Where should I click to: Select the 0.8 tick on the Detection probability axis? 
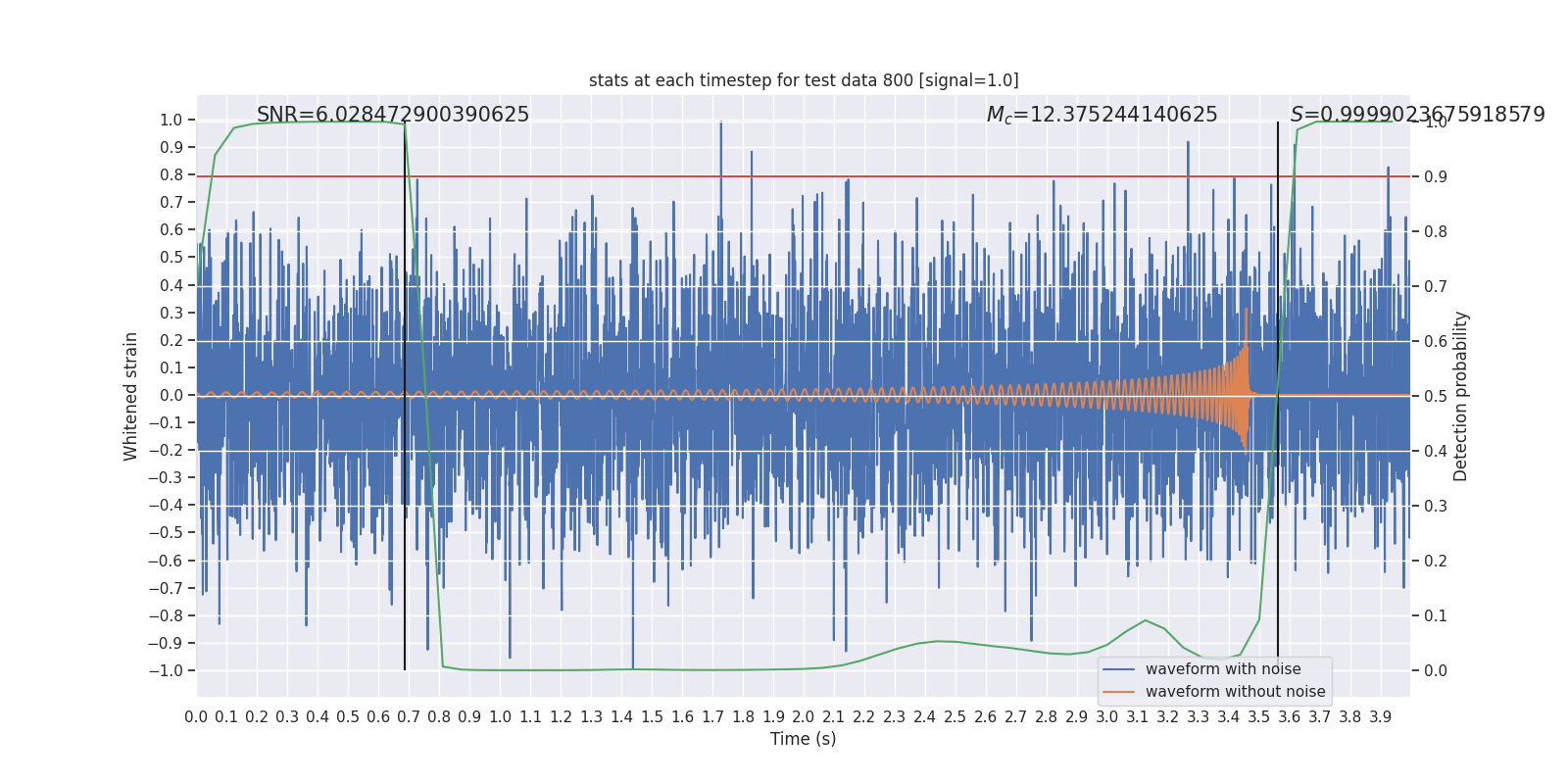coord(1436,232)
